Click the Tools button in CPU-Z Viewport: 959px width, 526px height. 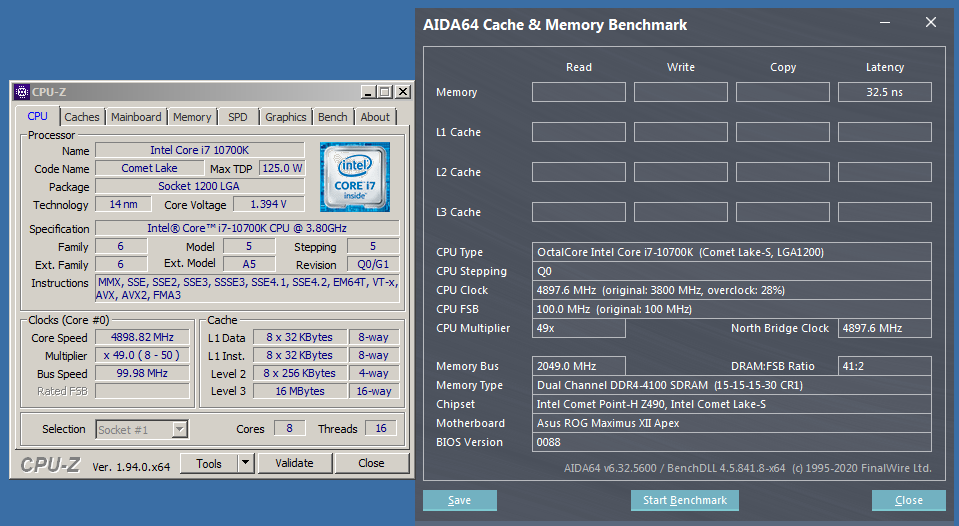(x=209, y=463)
